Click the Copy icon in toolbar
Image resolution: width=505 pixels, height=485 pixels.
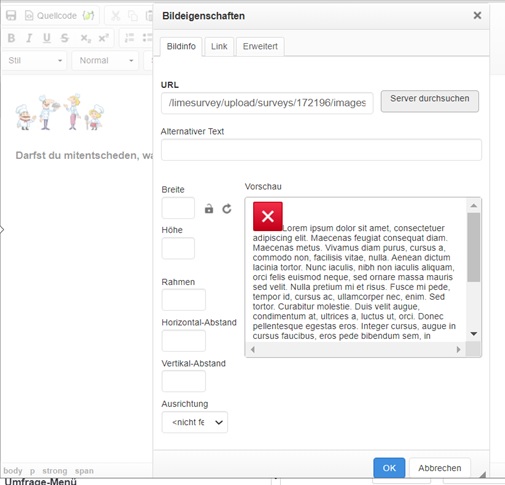click(x=133, y=16)
